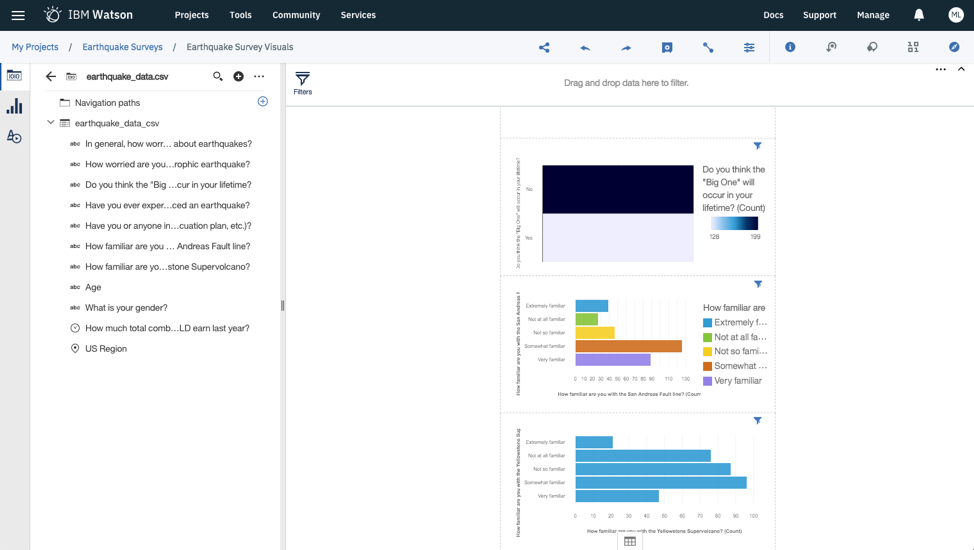974x550 pixels.
Task: Collapse the earthquake_data_csv tree node
Action: point(51,123)
